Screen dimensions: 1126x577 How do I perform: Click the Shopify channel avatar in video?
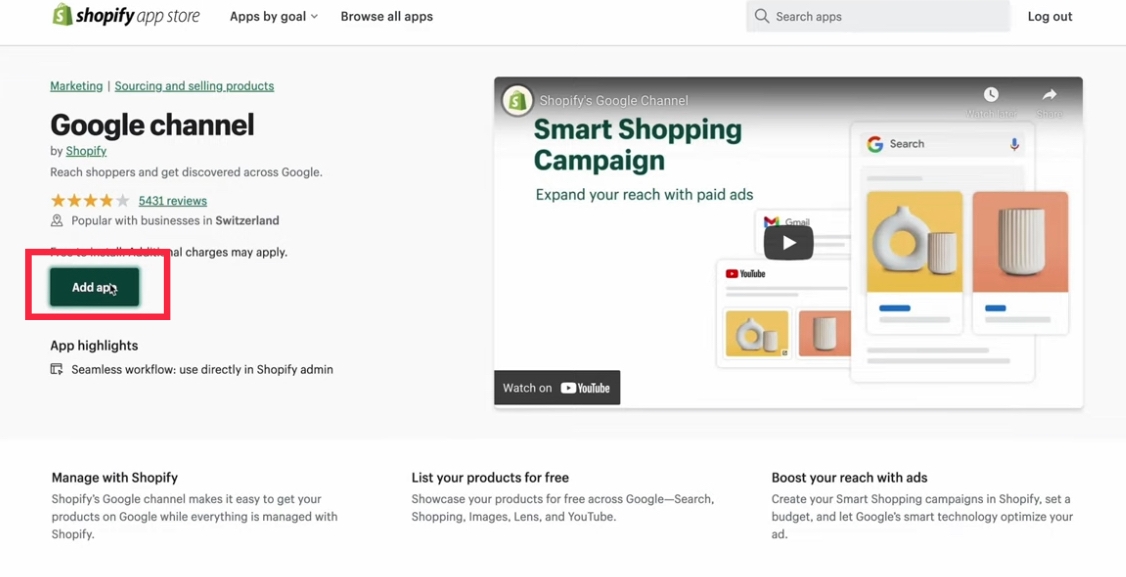pos(516,101)
